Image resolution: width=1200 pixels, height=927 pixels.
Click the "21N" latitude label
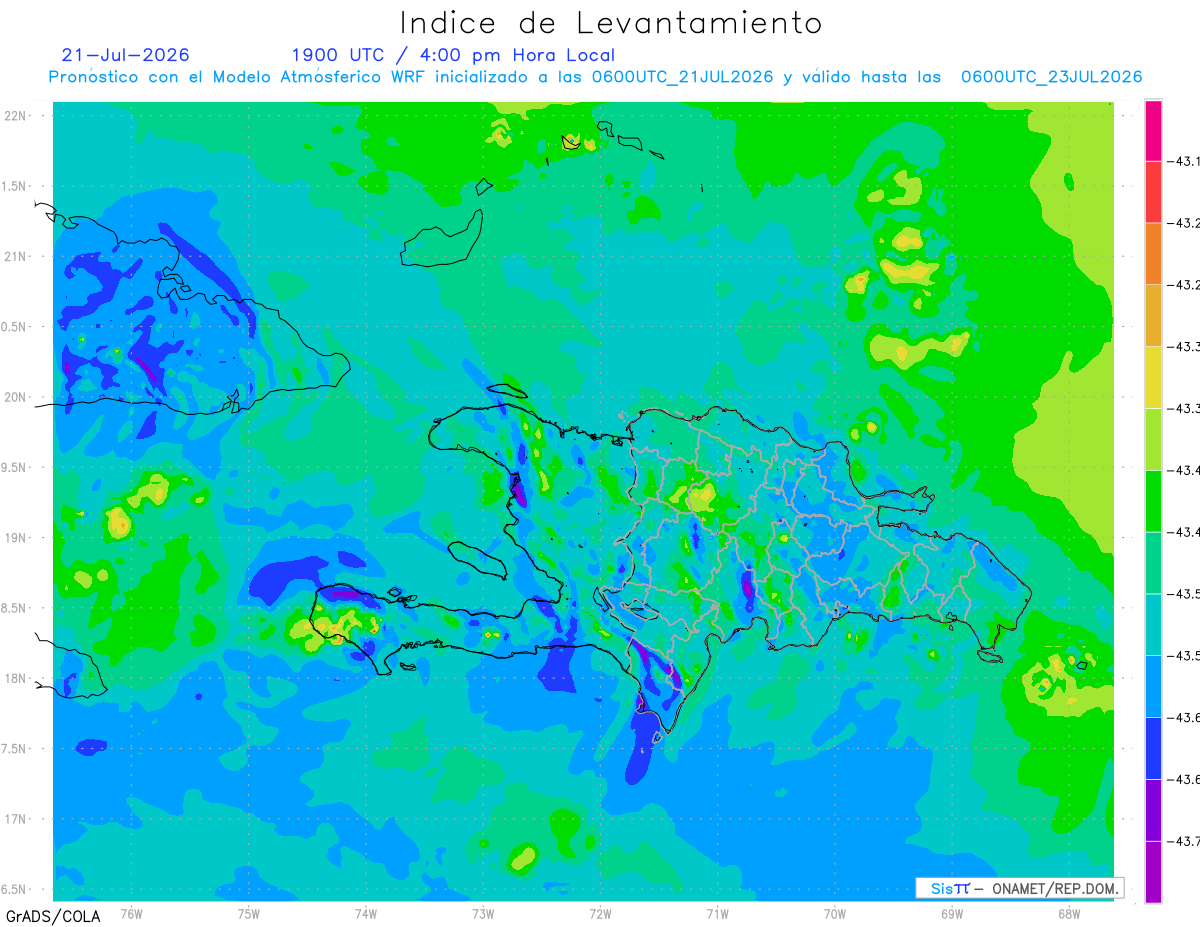[x=16, y=256]
